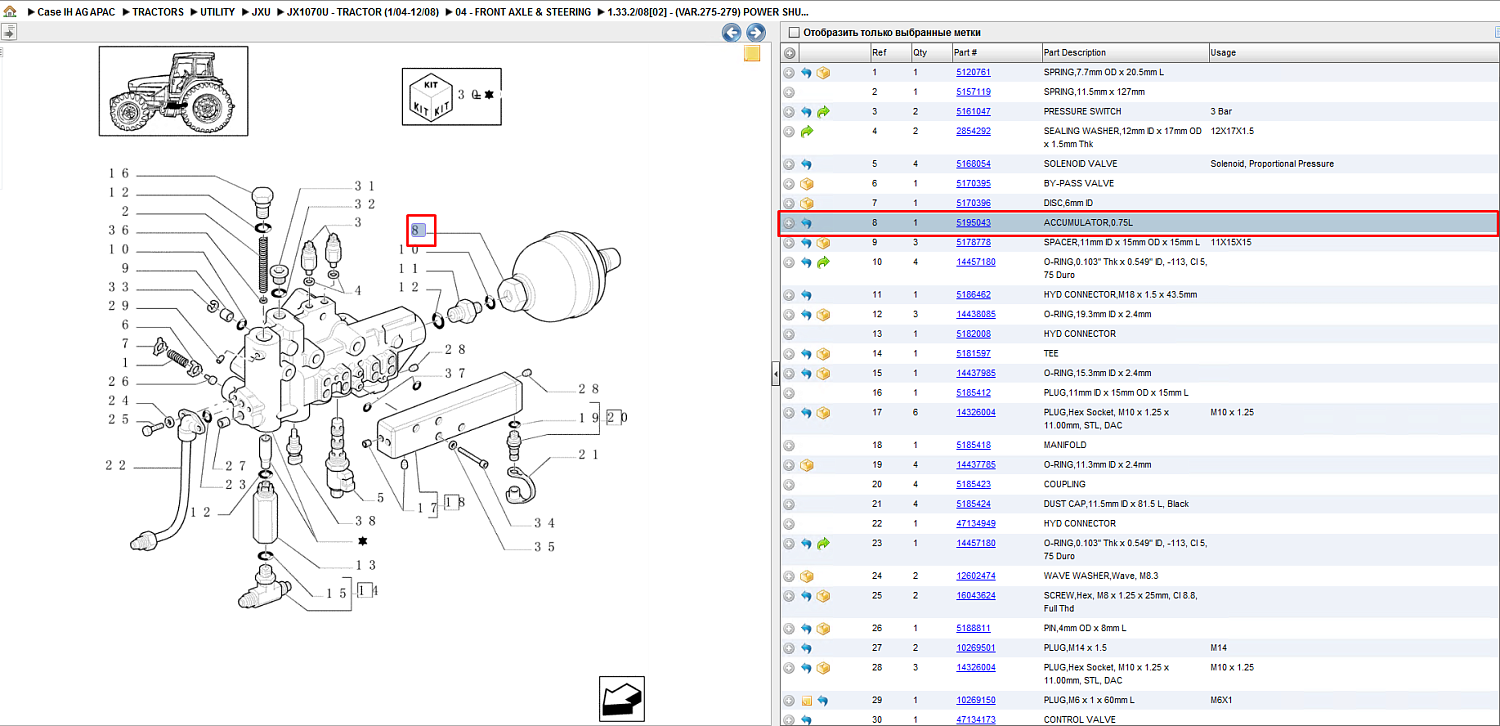
Task: Click the box icon for TEE part 5181597
Action: point(823,354)
